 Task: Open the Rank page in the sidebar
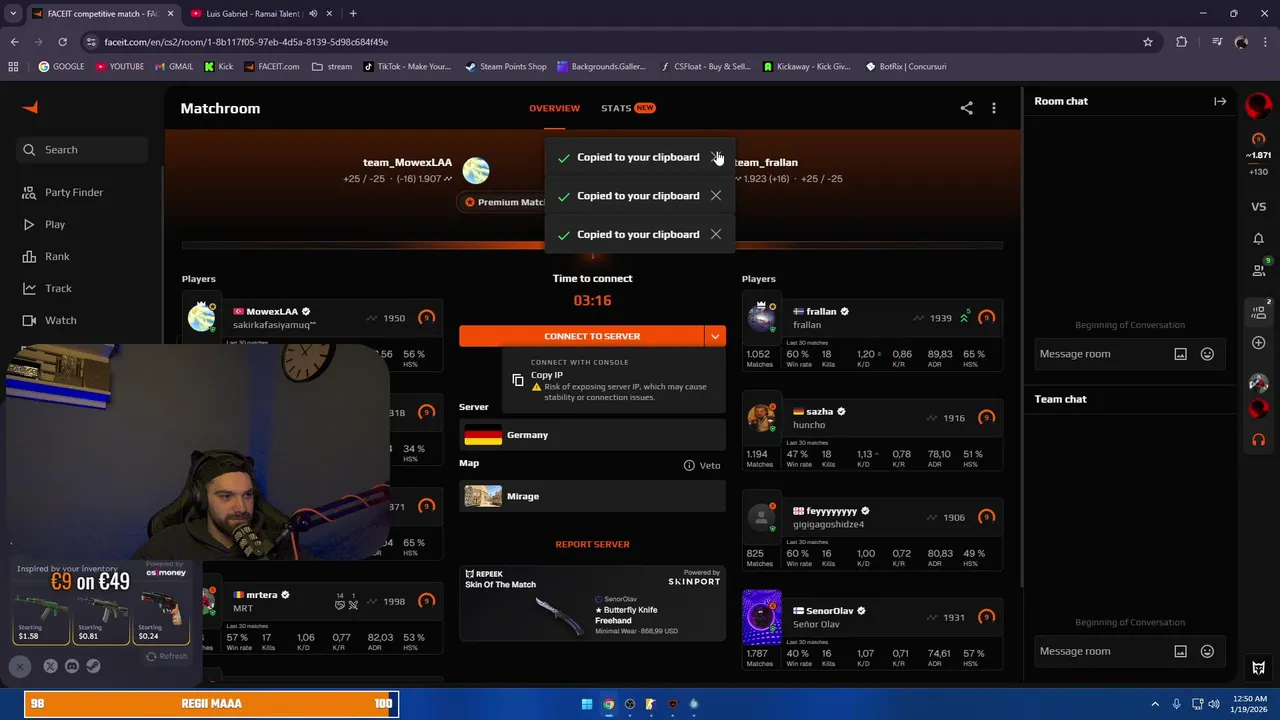(x=57, y=256)
